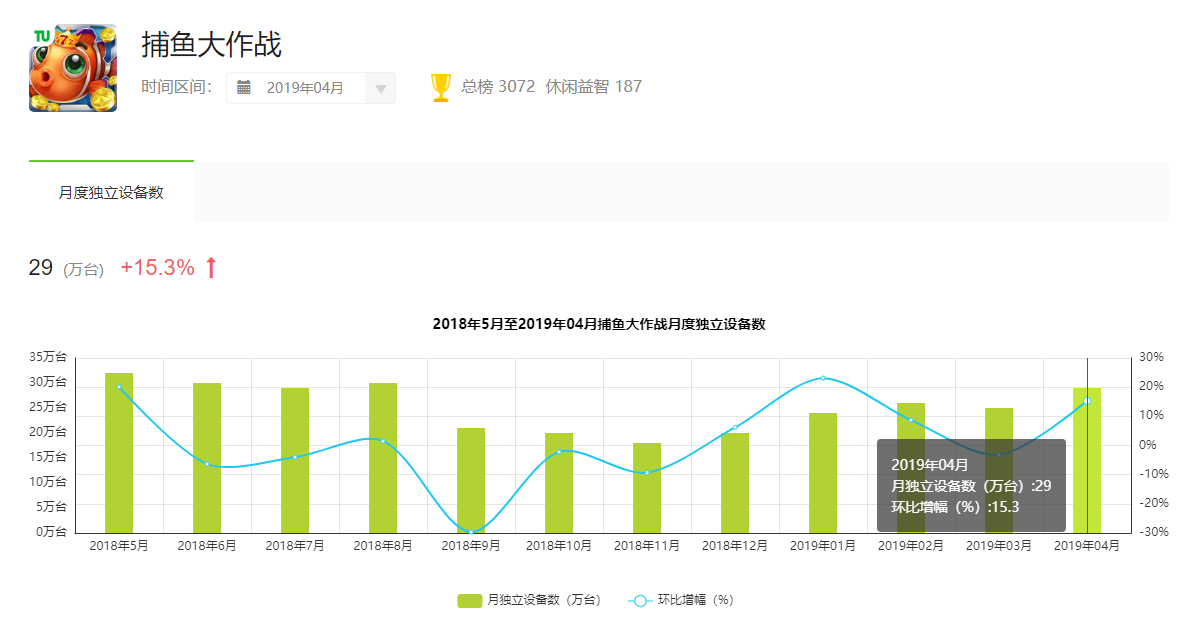Click the green legend color swatch
Viewport: 1202px width, 621px height.
[470, 600]
